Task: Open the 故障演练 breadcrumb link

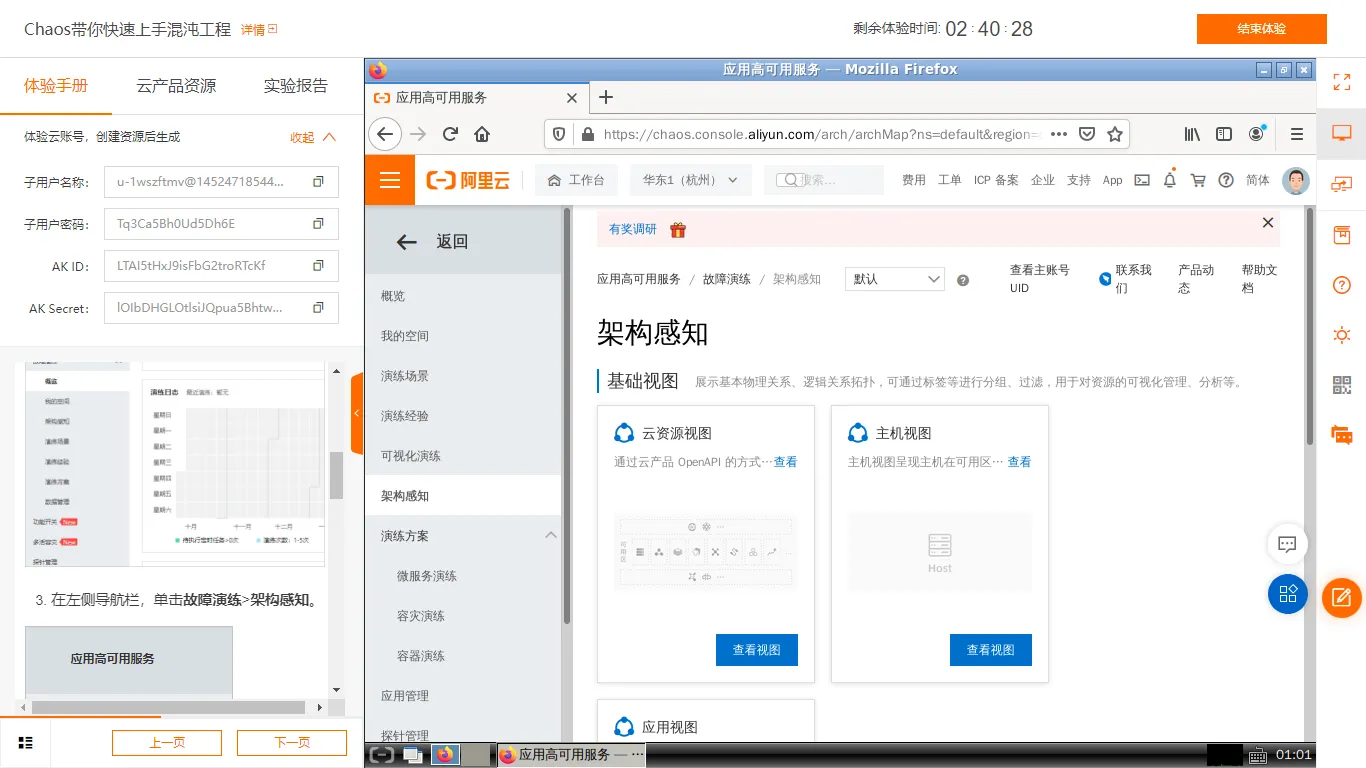Action: point(727,279)
